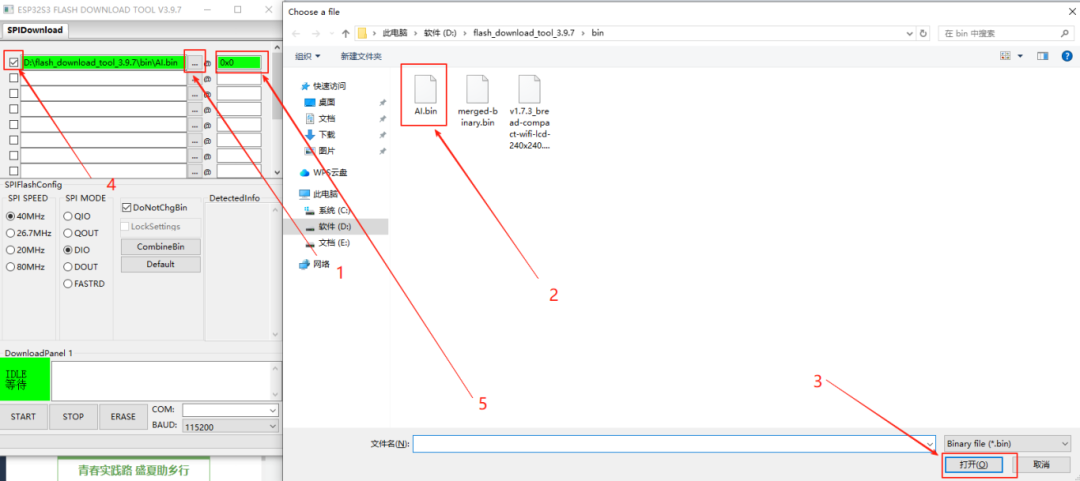Click the folder icon in the address bar
Image resolution: width=1080 pixels, height=481 pixels.
point(362,33)
